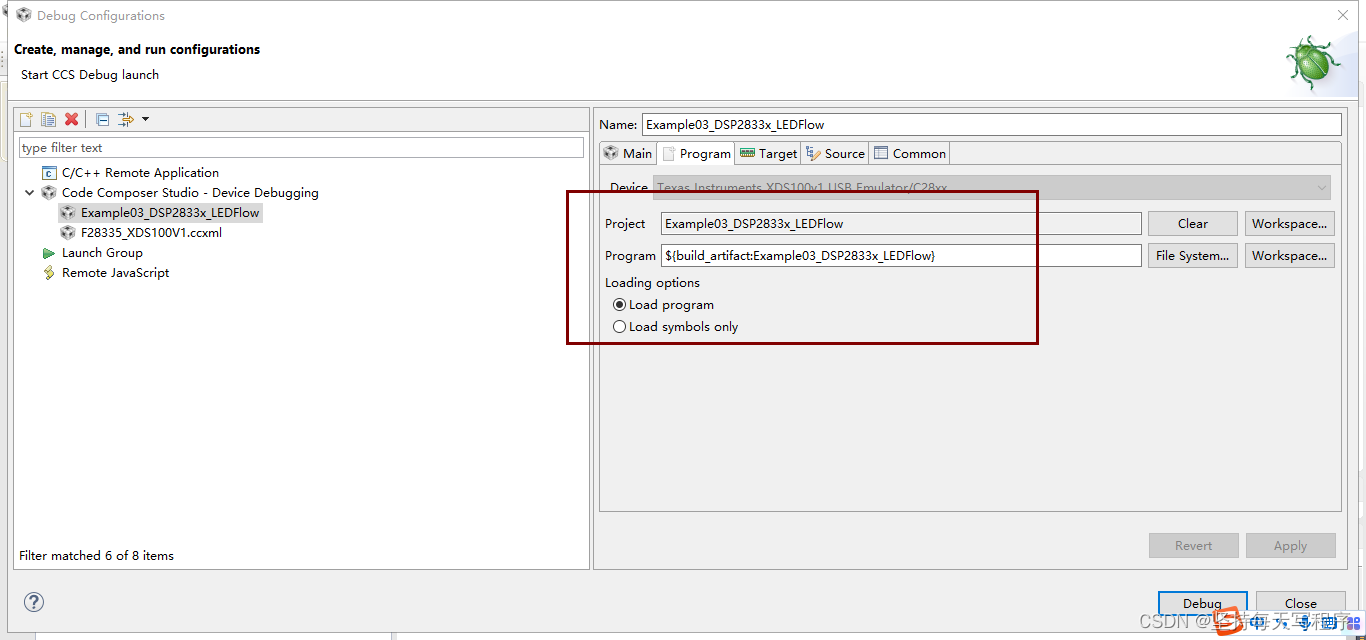1366x640 pixels.
Task: Clear the Project field using Clear button
Action: pos(1192,223)
